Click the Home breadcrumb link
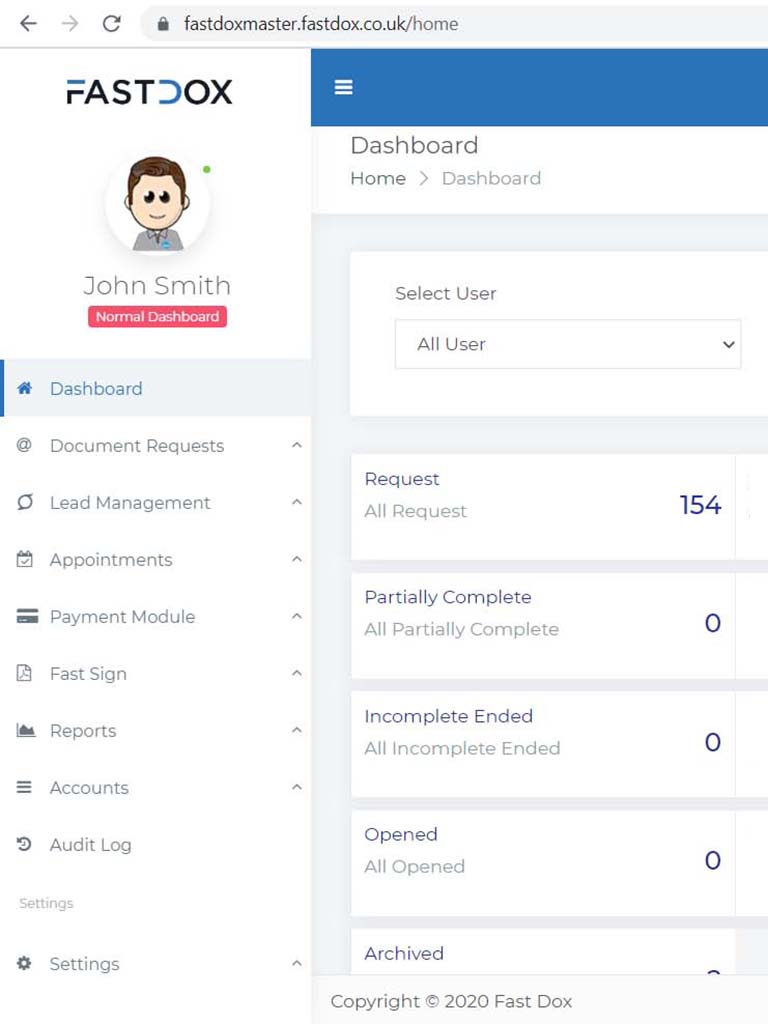The image size is (768, 1024). pyautogui.click(x=377, y=178)
